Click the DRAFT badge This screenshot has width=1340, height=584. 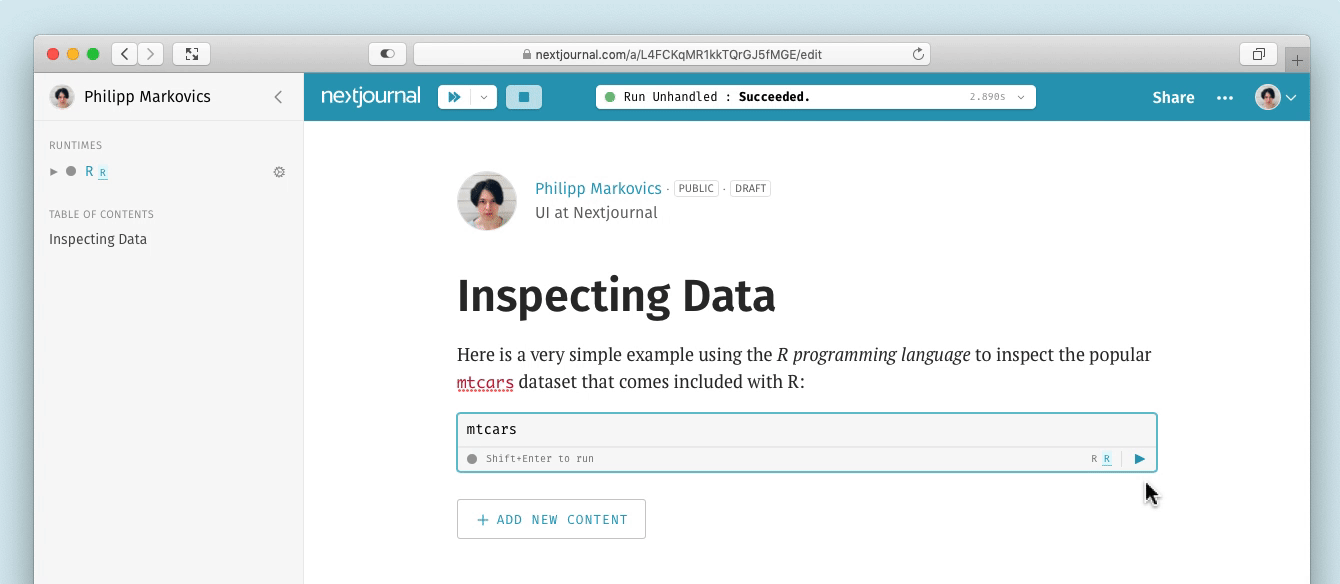point(750,188)
